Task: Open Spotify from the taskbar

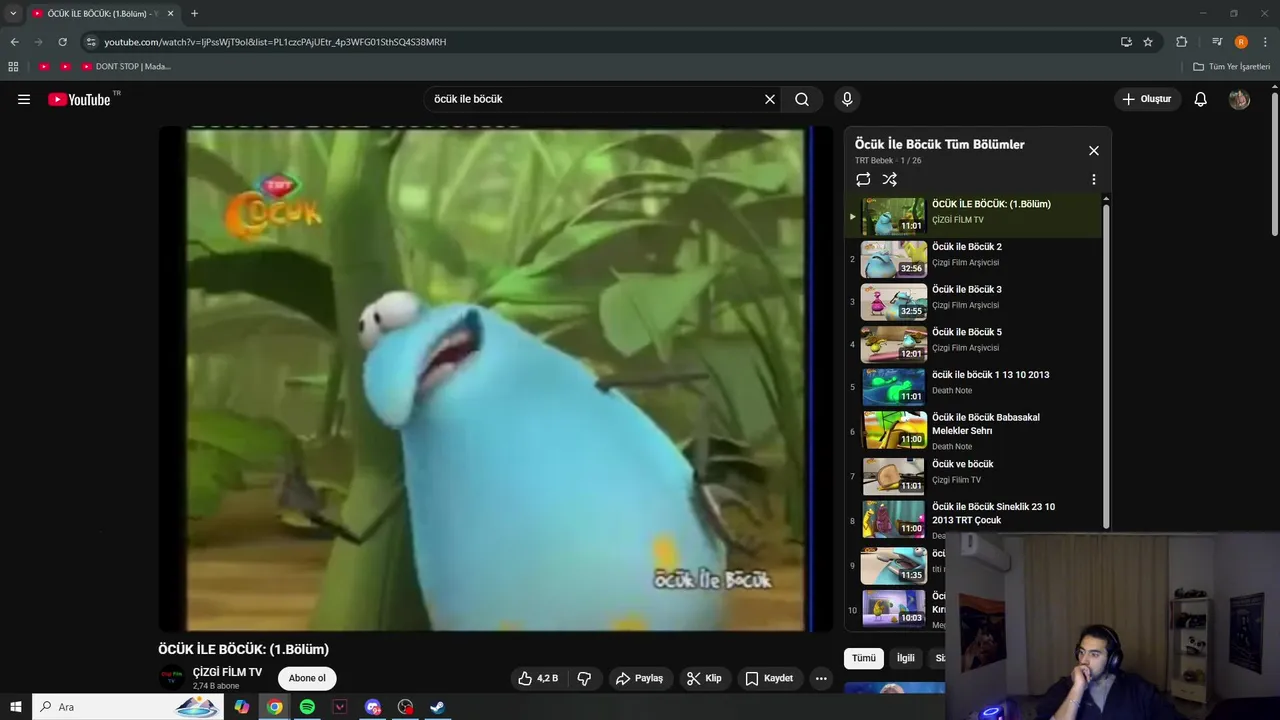Action: [x=307, y=707]
